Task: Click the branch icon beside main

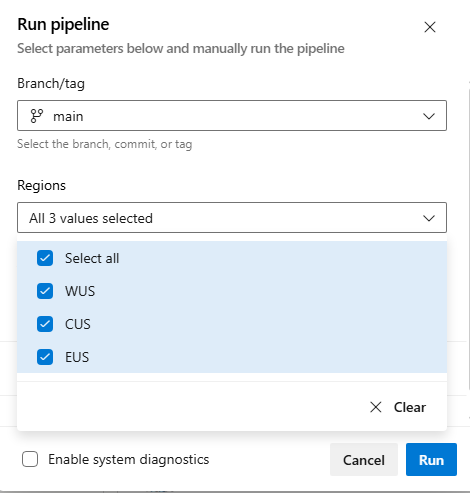Action: click(37, 116)
